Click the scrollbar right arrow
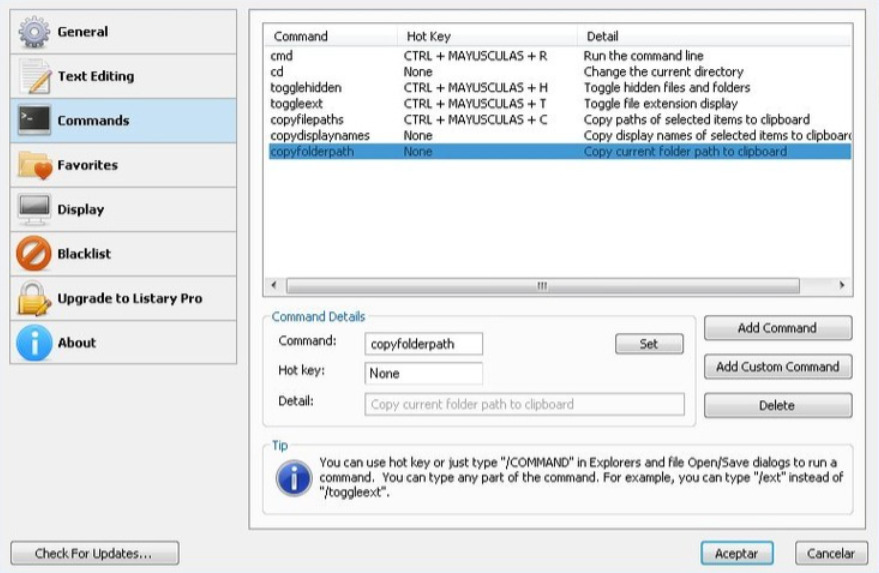Image resolution: width=879 pixels, height=573 pixels. [841, 285]
